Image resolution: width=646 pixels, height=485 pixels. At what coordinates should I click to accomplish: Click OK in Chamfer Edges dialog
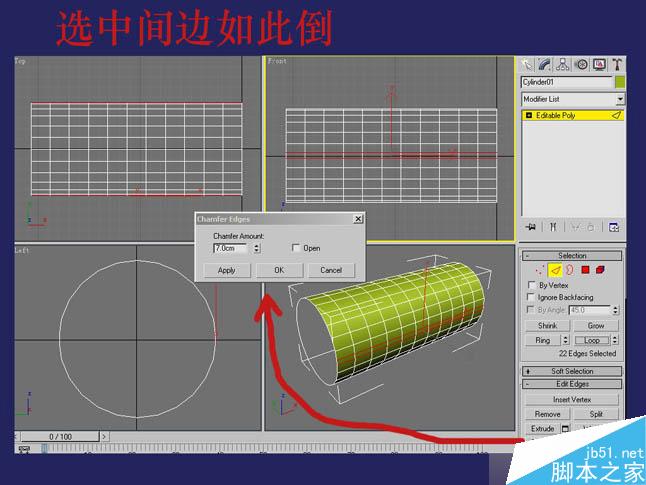[x=279, y=270]
